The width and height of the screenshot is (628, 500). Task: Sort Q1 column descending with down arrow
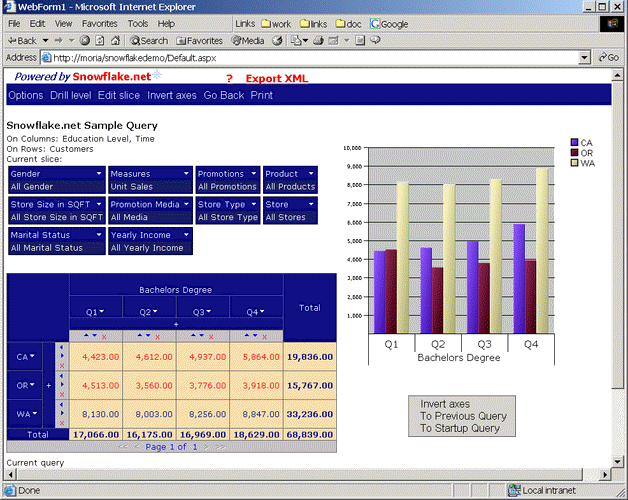pyautogui.click(x=95, y=336)
